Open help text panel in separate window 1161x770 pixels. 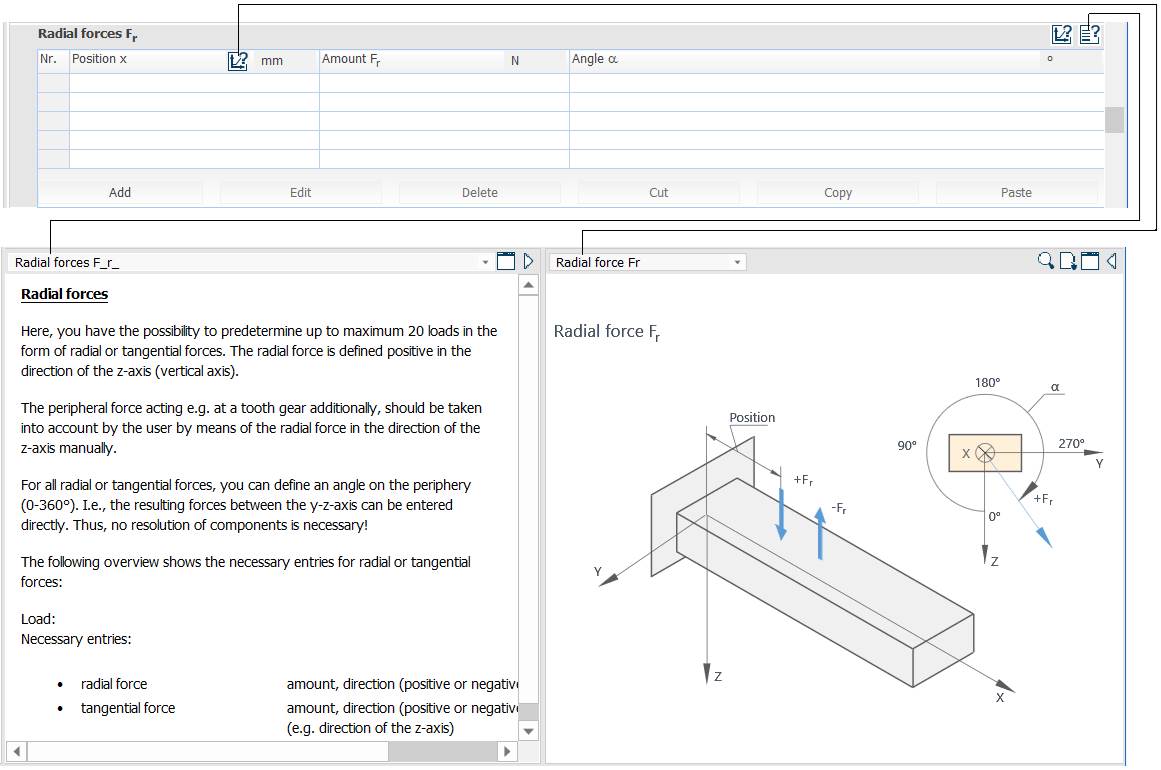point(506,261)
